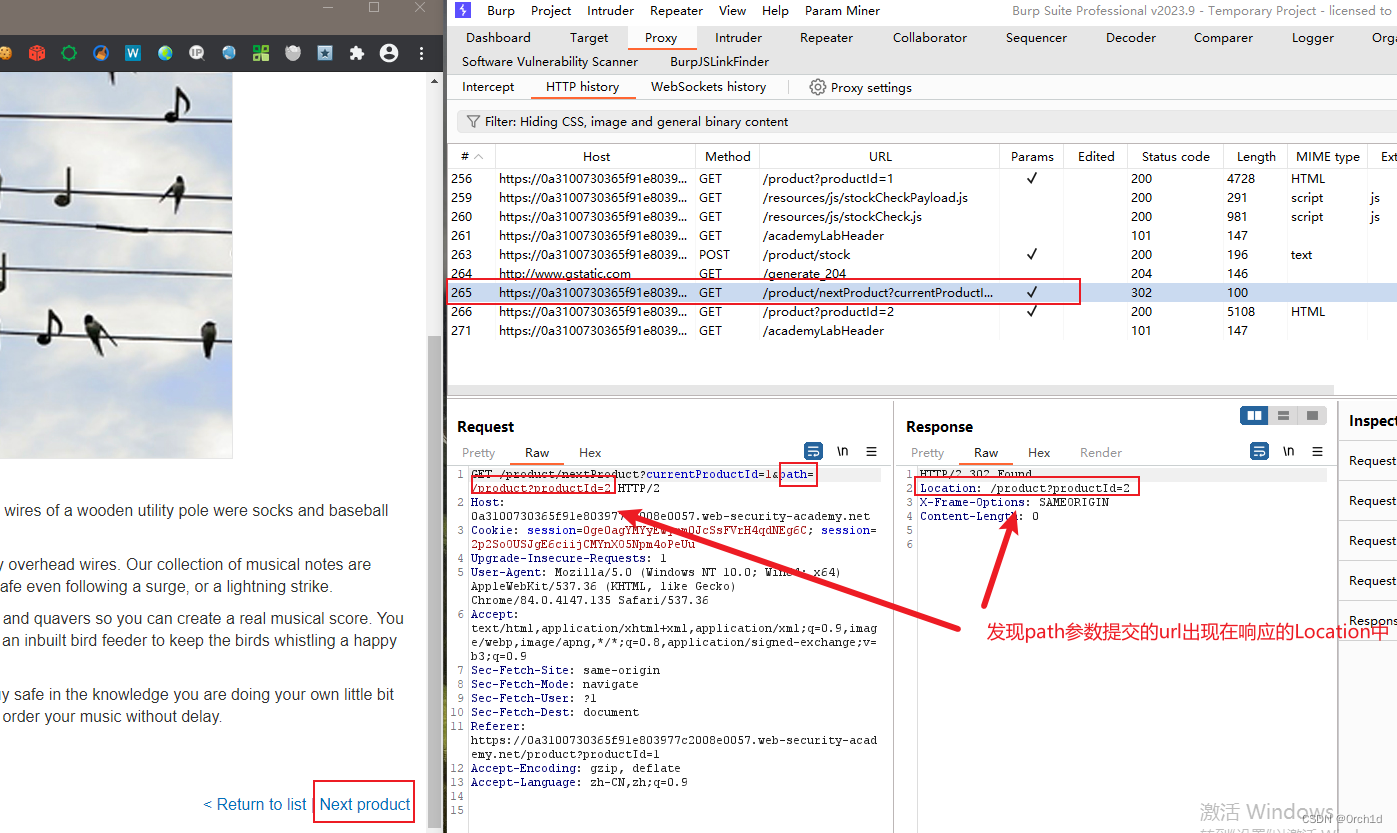Select history row 264 gstatic generate_204
This screenshot has height=833, width=1397.
click(922, 273)
